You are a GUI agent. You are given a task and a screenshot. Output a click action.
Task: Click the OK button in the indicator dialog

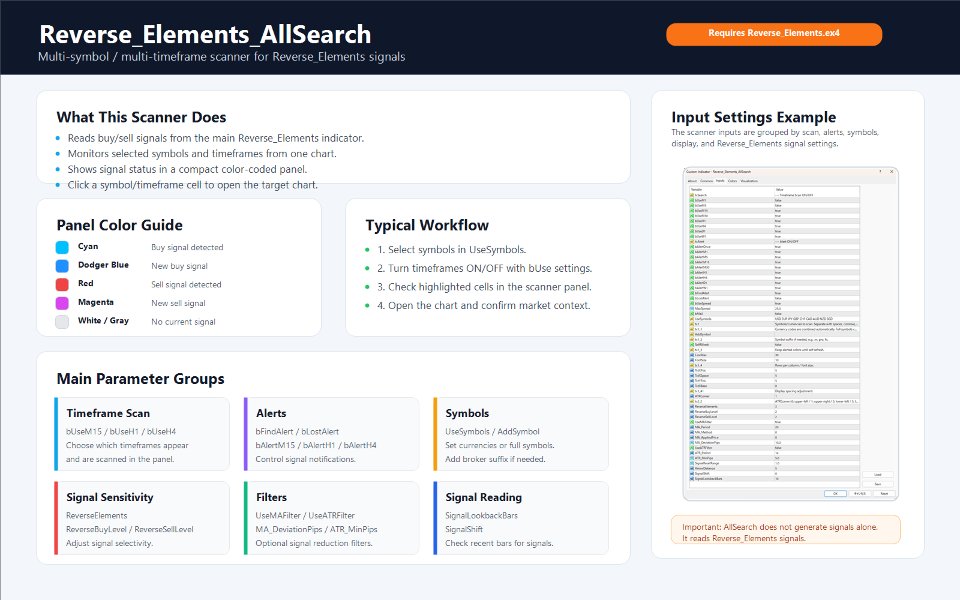835,493
